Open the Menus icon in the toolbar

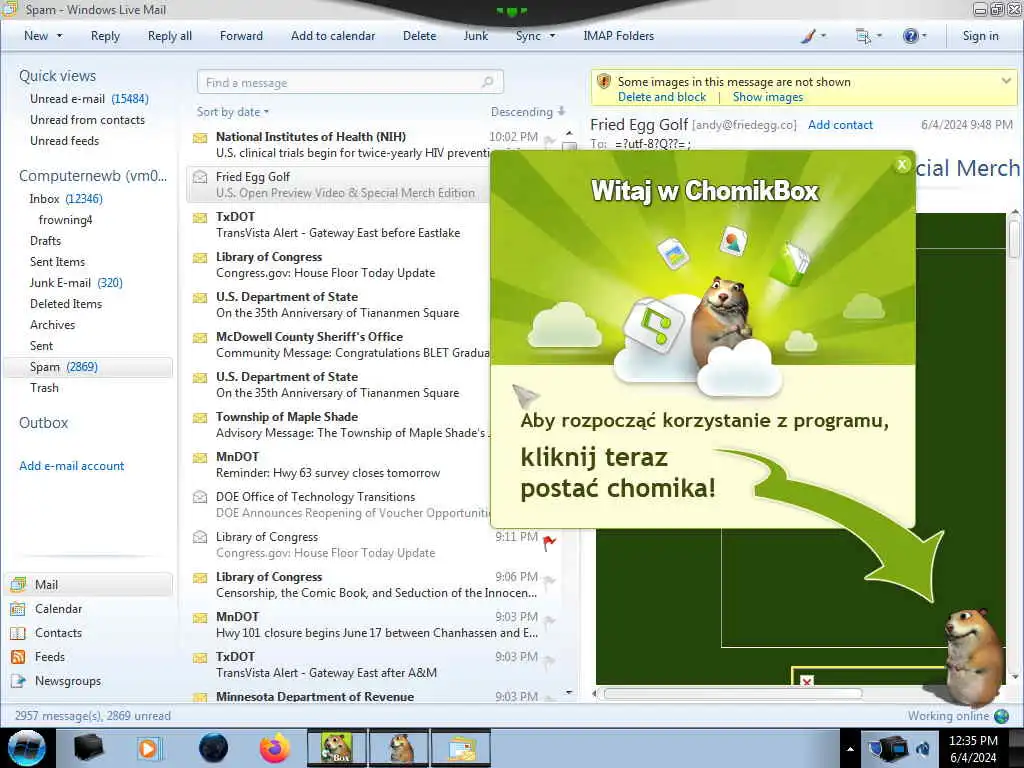pyautogui.click(x=863, y=36)
